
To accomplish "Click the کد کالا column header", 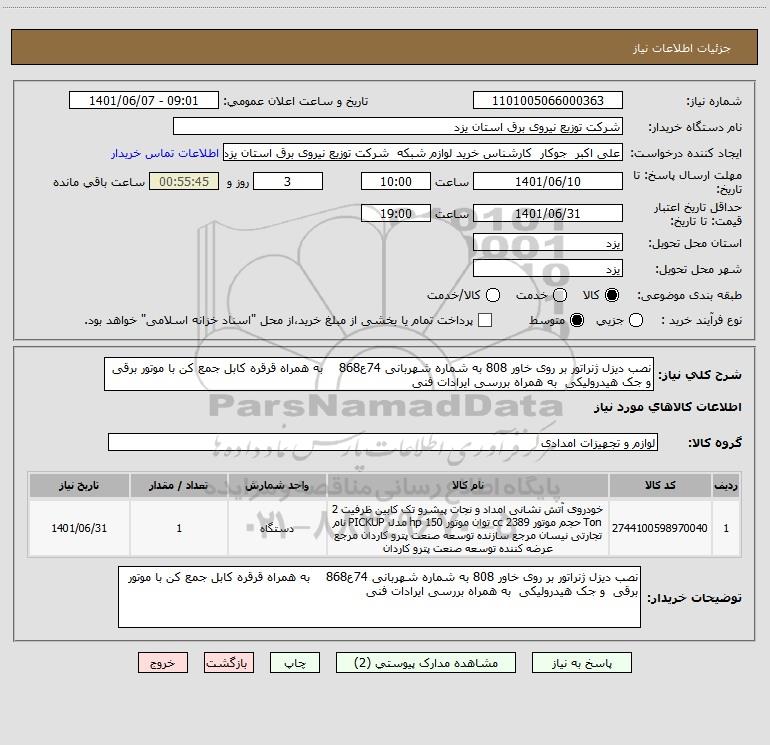I will click(660, 486).
